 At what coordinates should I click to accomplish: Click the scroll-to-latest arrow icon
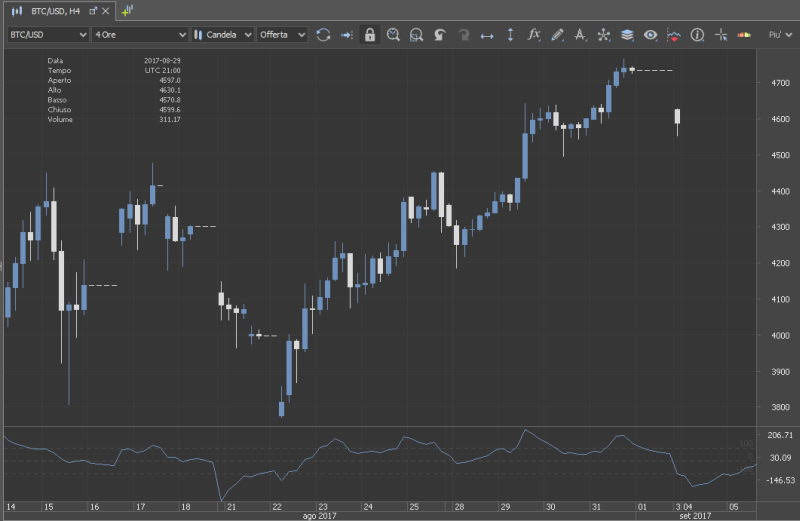click(346, 35)
